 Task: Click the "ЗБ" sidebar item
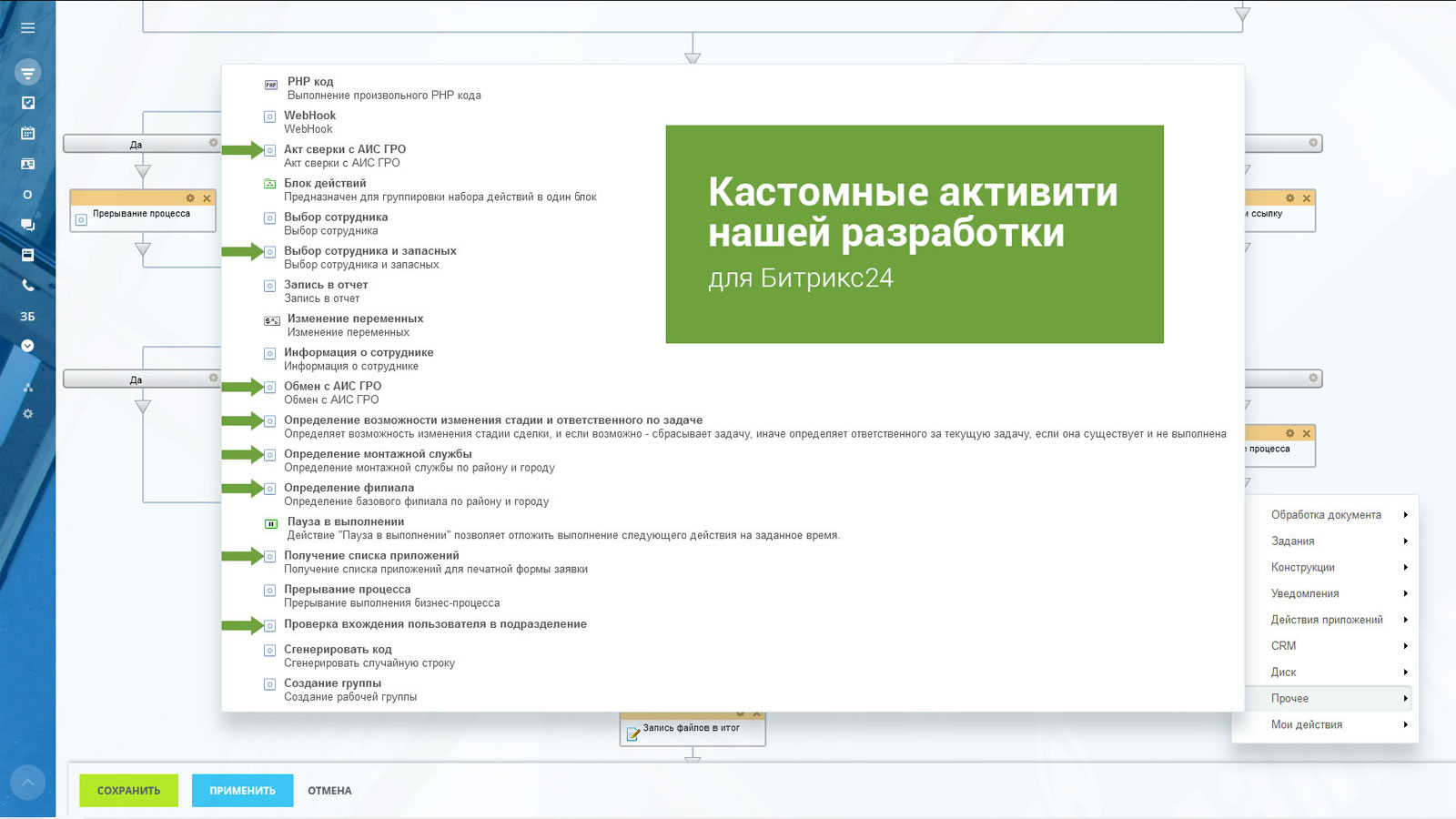[28, 317]
